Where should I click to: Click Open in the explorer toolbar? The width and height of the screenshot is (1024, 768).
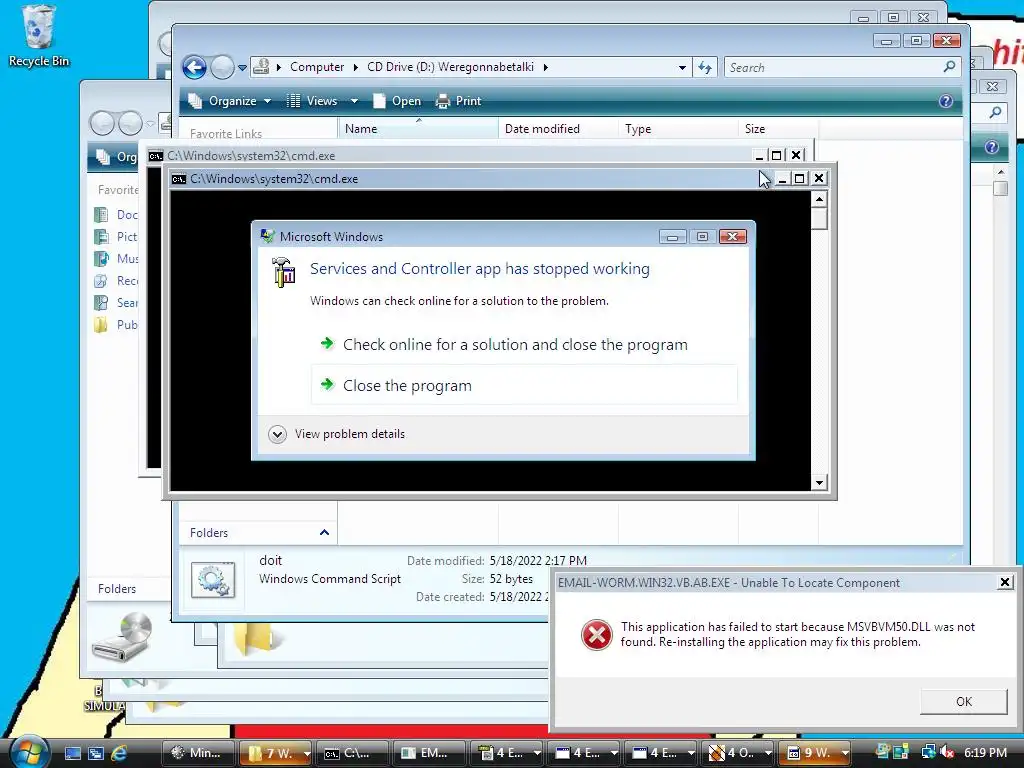point(397,101)
